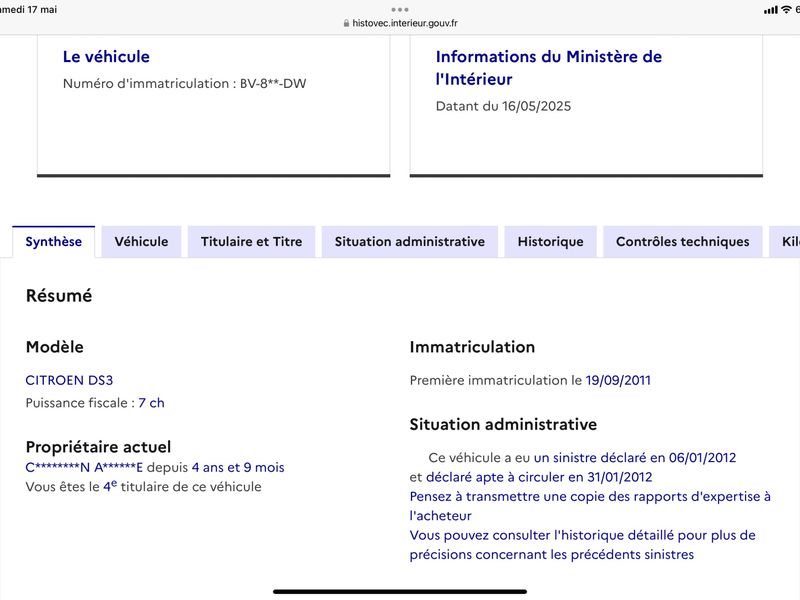The width and height of the screenshot is (800, 600).
Task: Click 'Numéro d'immatriculation : BV-8**-DW' text
Action: click(x=184, y=84)
